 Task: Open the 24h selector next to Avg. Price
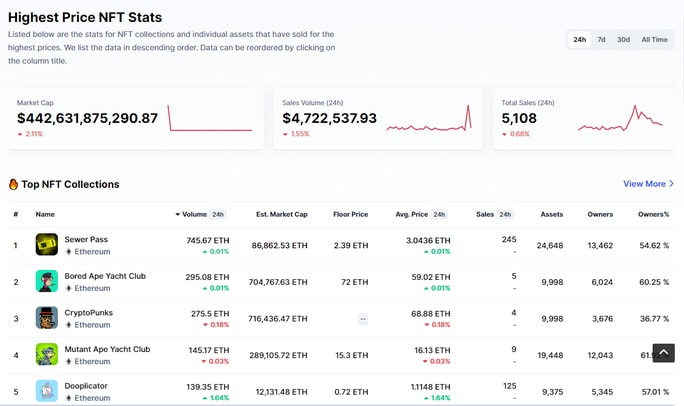coord(439,215)
